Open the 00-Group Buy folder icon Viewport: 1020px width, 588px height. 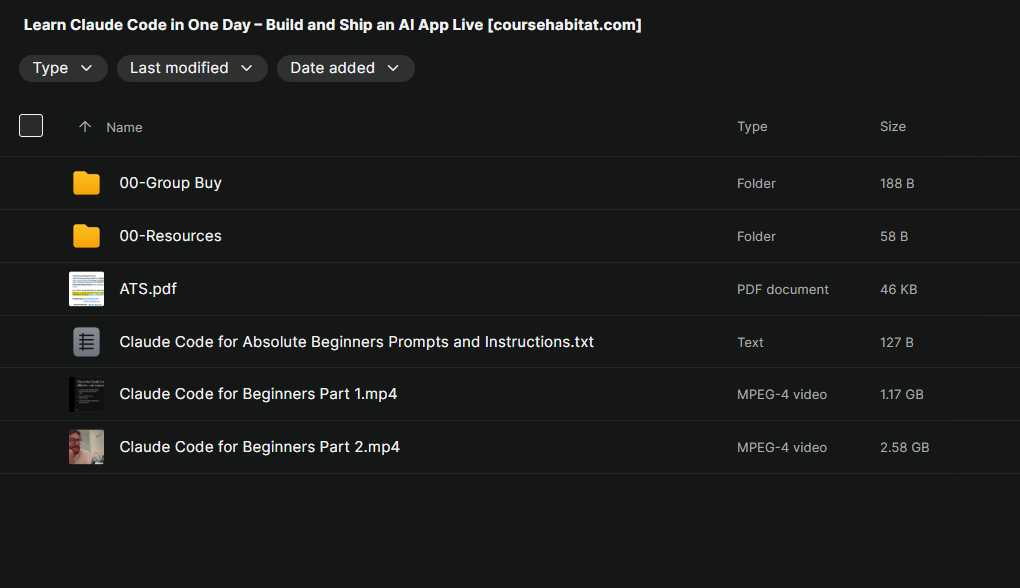(87, 183)
